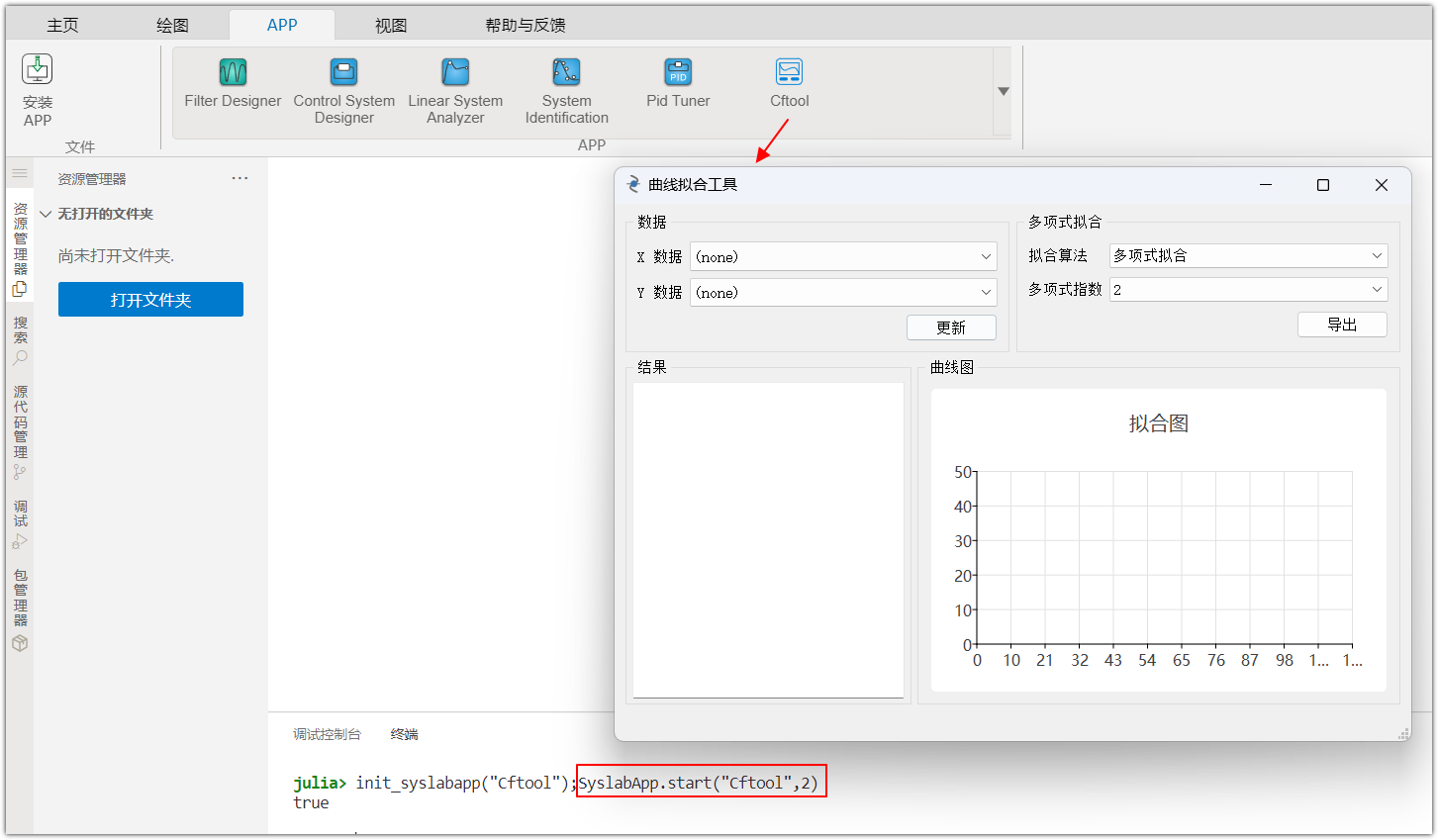Launch the Filter Designer app
The image size is (1438, 840).
pyautogui.click(x=233, y=82)
